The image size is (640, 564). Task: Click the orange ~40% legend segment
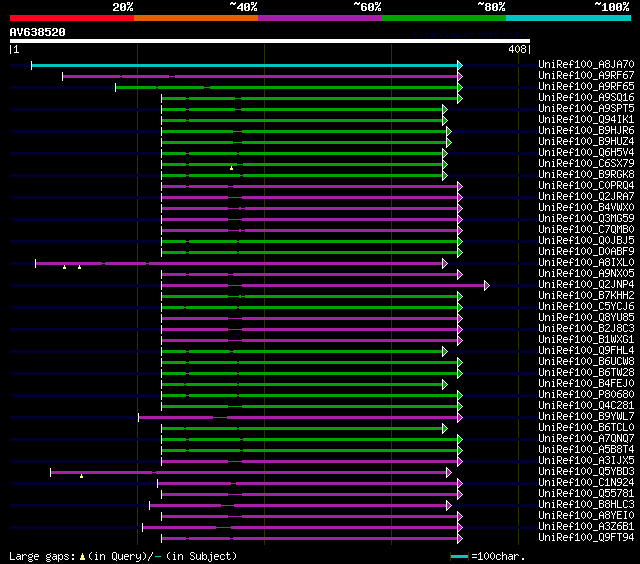tap(195, 17)
